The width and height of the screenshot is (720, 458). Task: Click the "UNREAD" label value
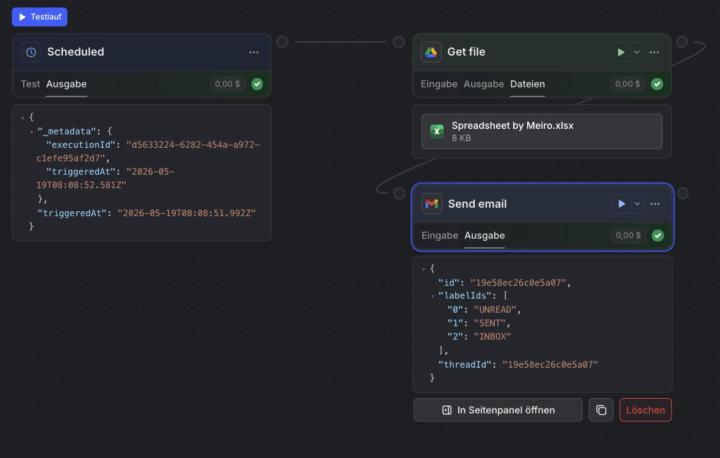click(495, 310)
